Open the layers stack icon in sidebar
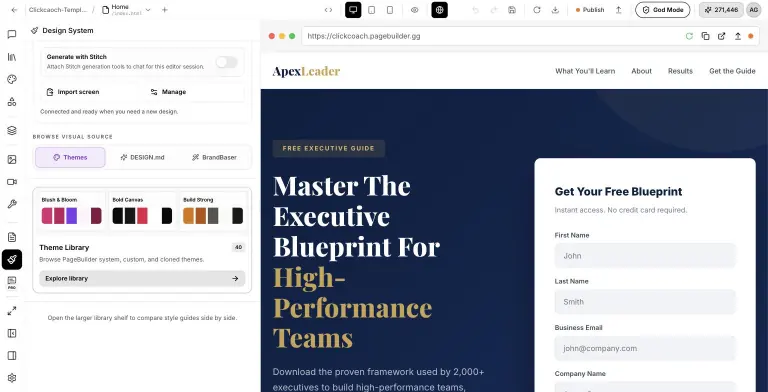Image resolution: width=768 pixels, height=392 pixels. pos(12,130)
